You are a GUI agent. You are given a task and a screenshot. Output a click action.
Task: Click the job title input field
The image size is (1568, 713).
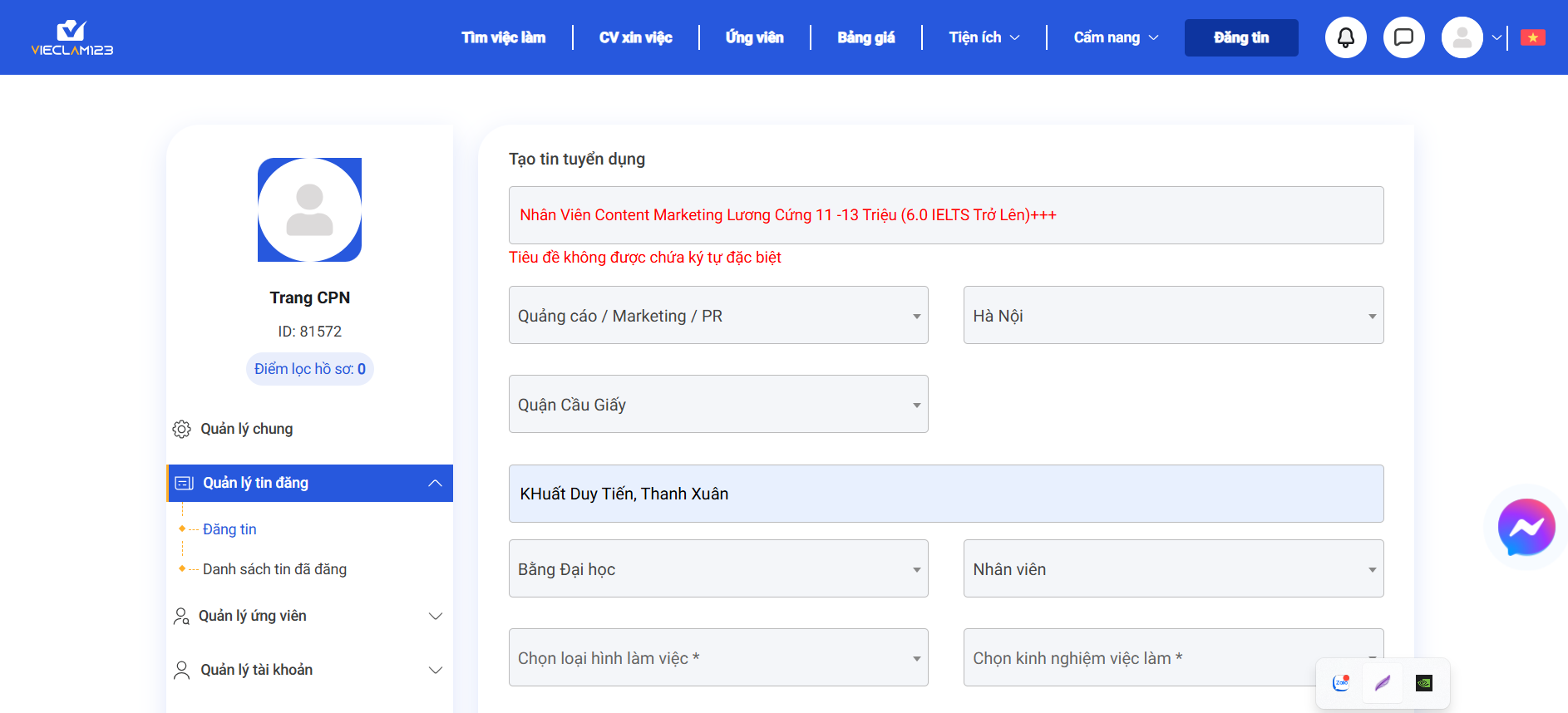pos(945,215)
